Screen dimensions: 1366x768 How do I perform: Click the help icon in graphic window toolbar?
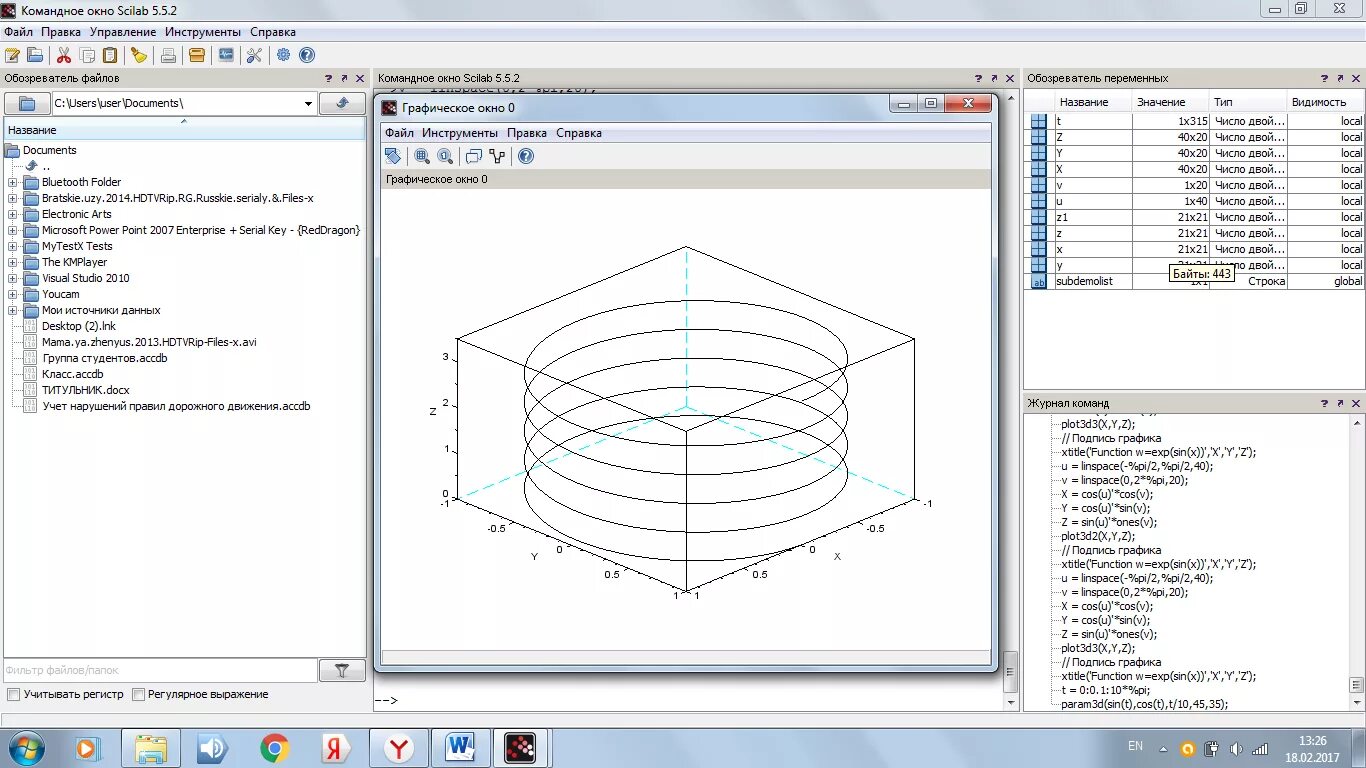(526, 156)
